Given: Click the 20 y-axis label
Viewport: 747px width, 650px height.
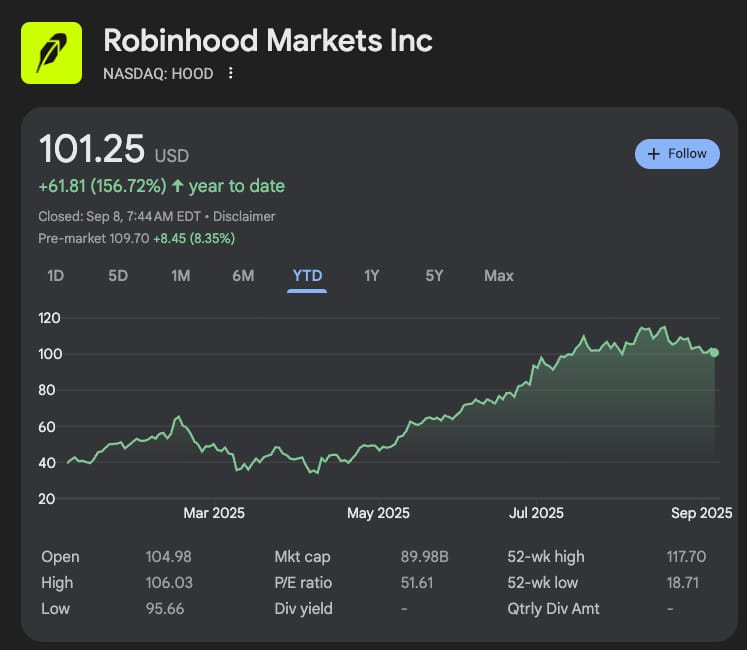Looking at the screenshot, I should [47, 499].
